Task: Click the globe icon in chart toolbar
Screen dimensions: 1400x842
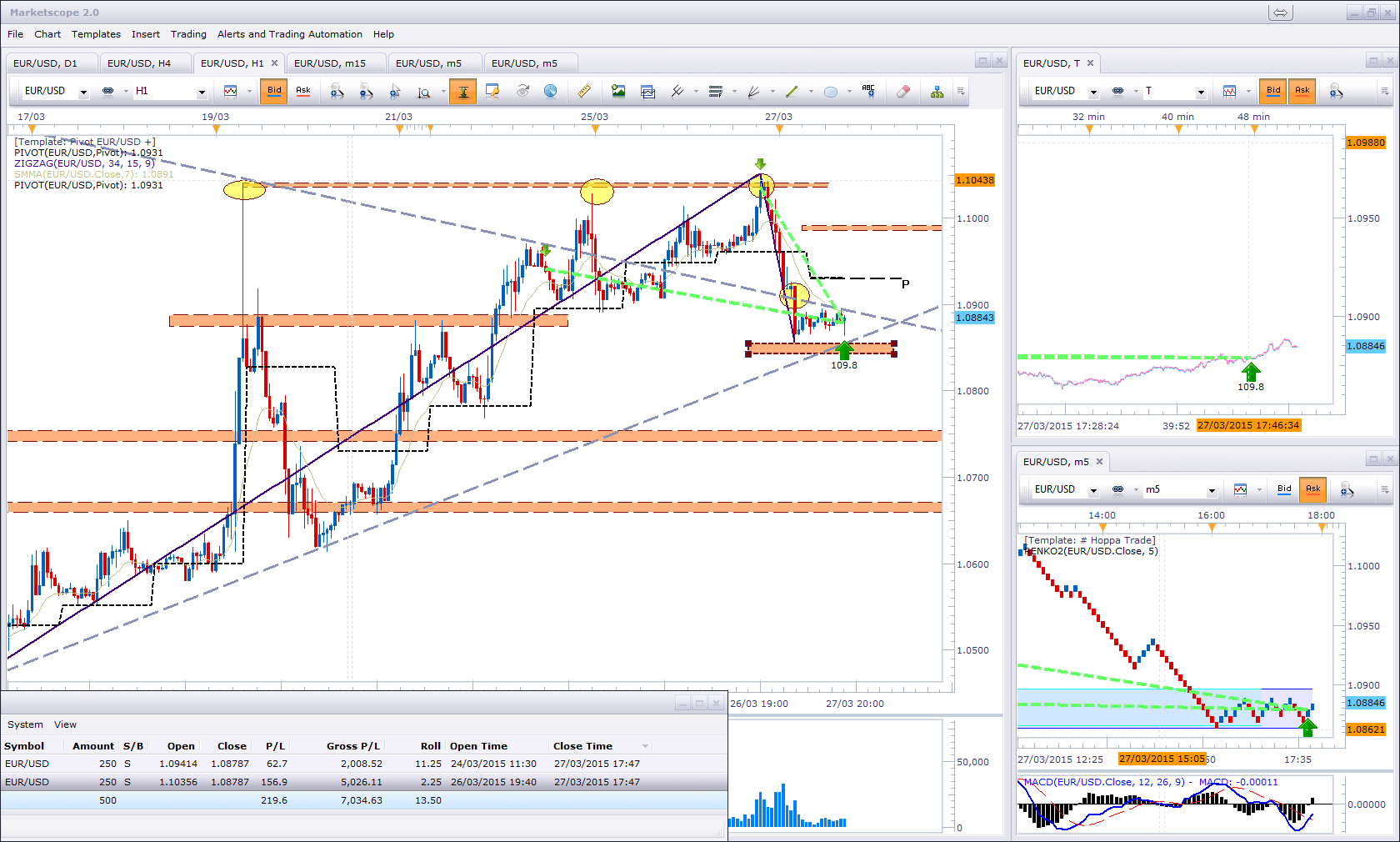Action: pyautogui.click(x=551, y=92)
